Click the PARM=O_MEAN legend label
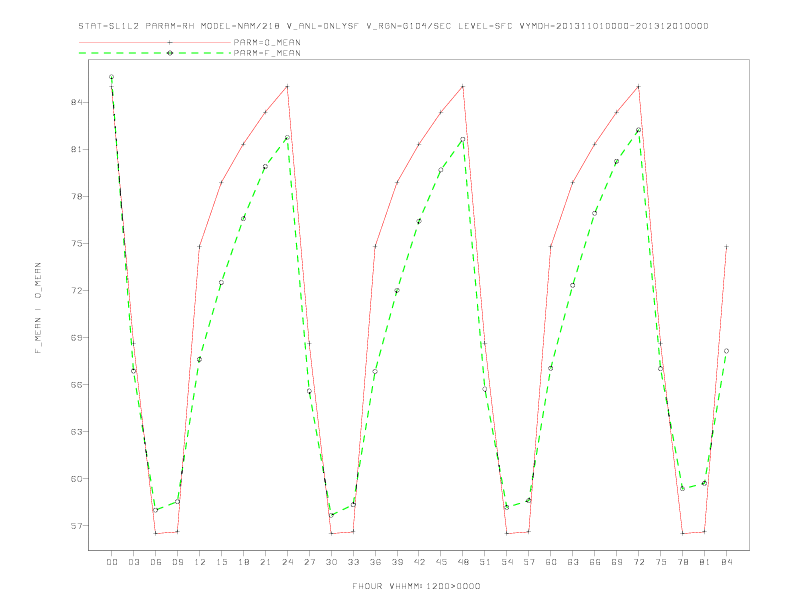792x612 pixels. pos(267,42)
